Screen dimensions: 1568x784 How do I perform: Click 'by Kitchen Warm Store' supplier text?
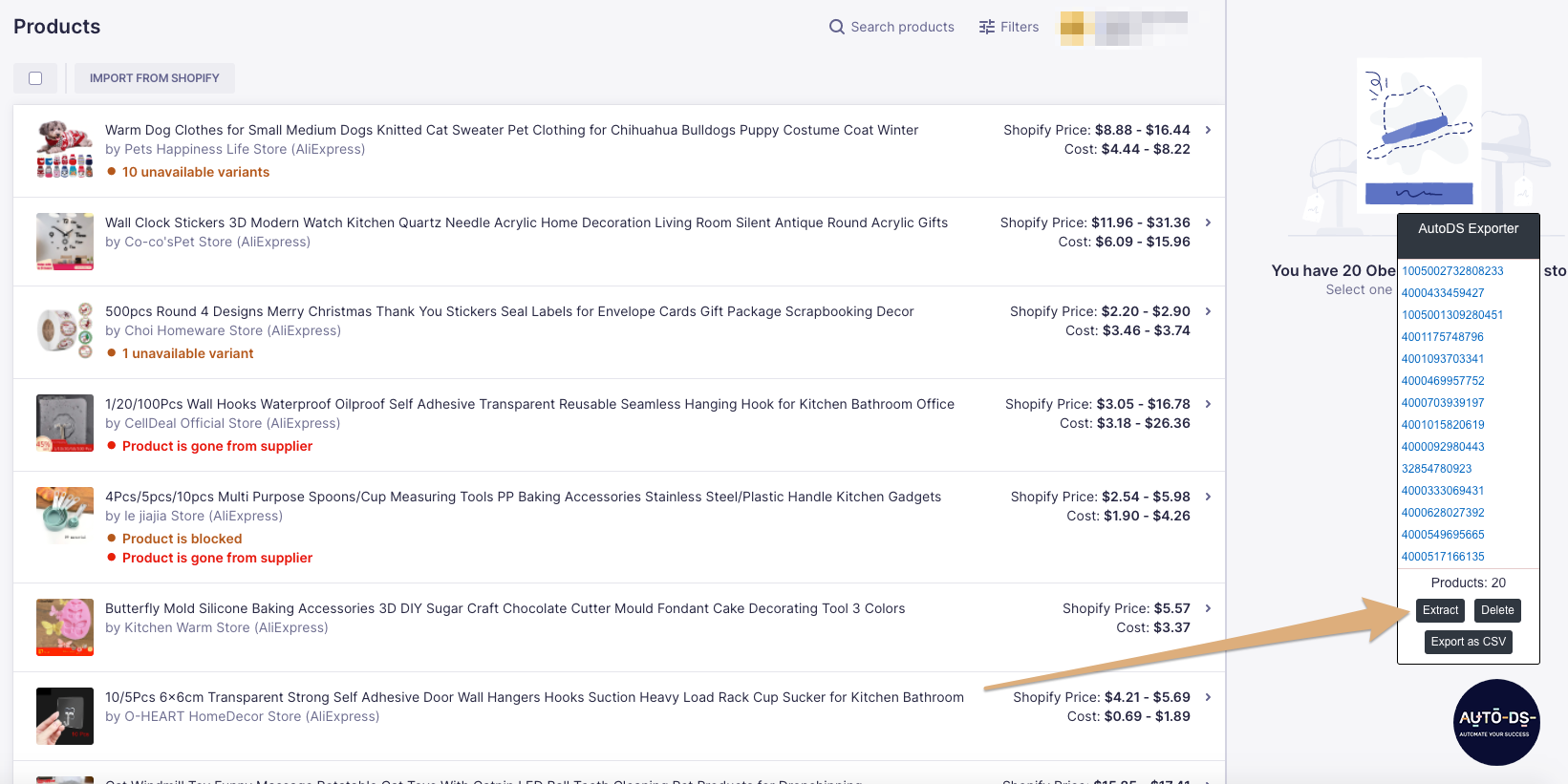coord(217,627)
